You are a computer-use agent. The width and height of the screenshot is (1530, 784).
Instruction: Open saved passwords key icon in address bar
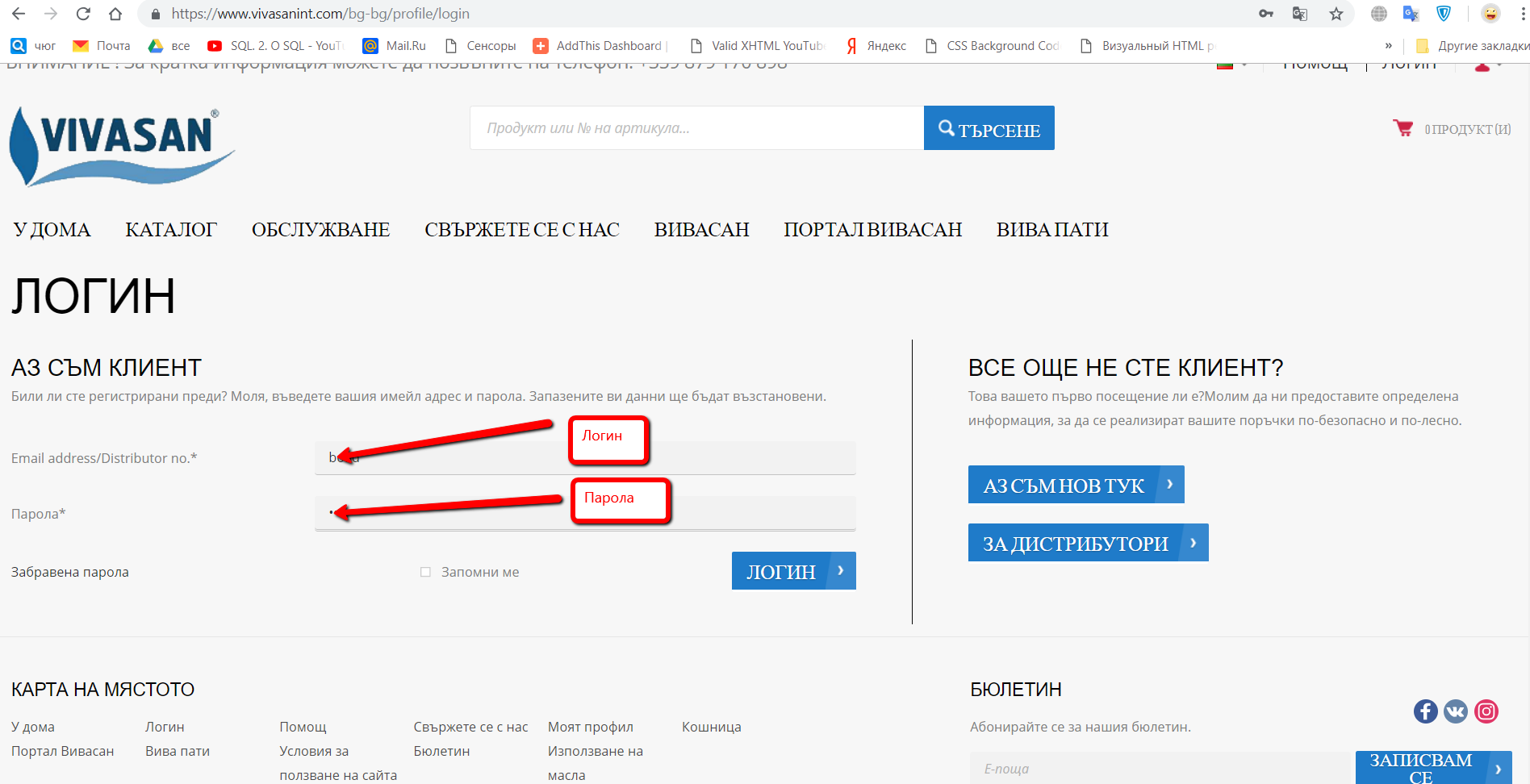pyautogui.click(x=1266, y=14)
